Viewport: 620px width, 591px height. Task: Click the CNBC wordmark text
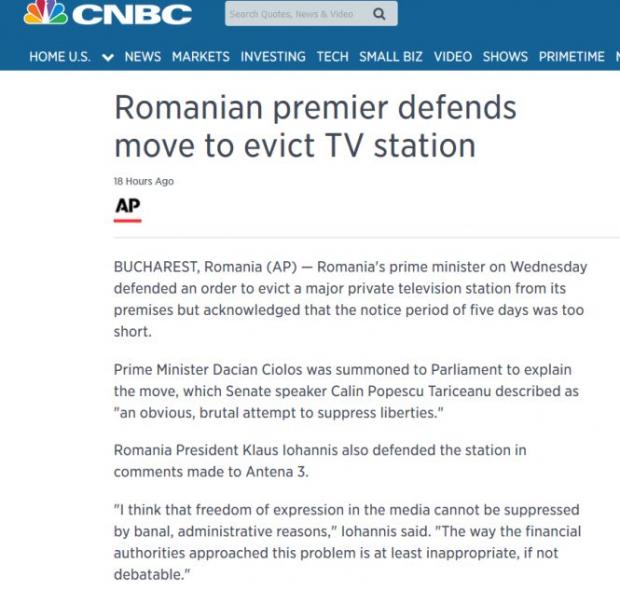pyautogui.click(x=132, y=14)
